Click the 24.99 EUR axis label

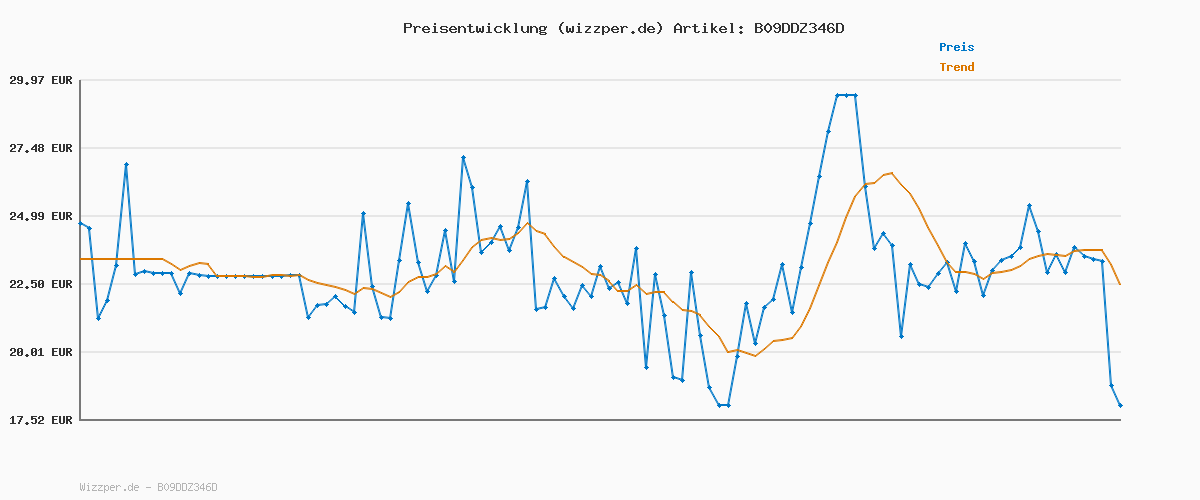pos(40,216)
